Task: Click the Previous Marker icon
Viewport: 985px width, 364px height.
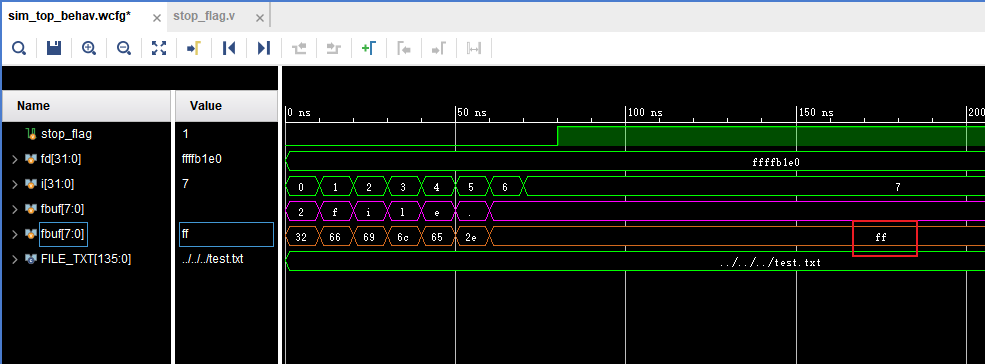Action: point(404,48)
